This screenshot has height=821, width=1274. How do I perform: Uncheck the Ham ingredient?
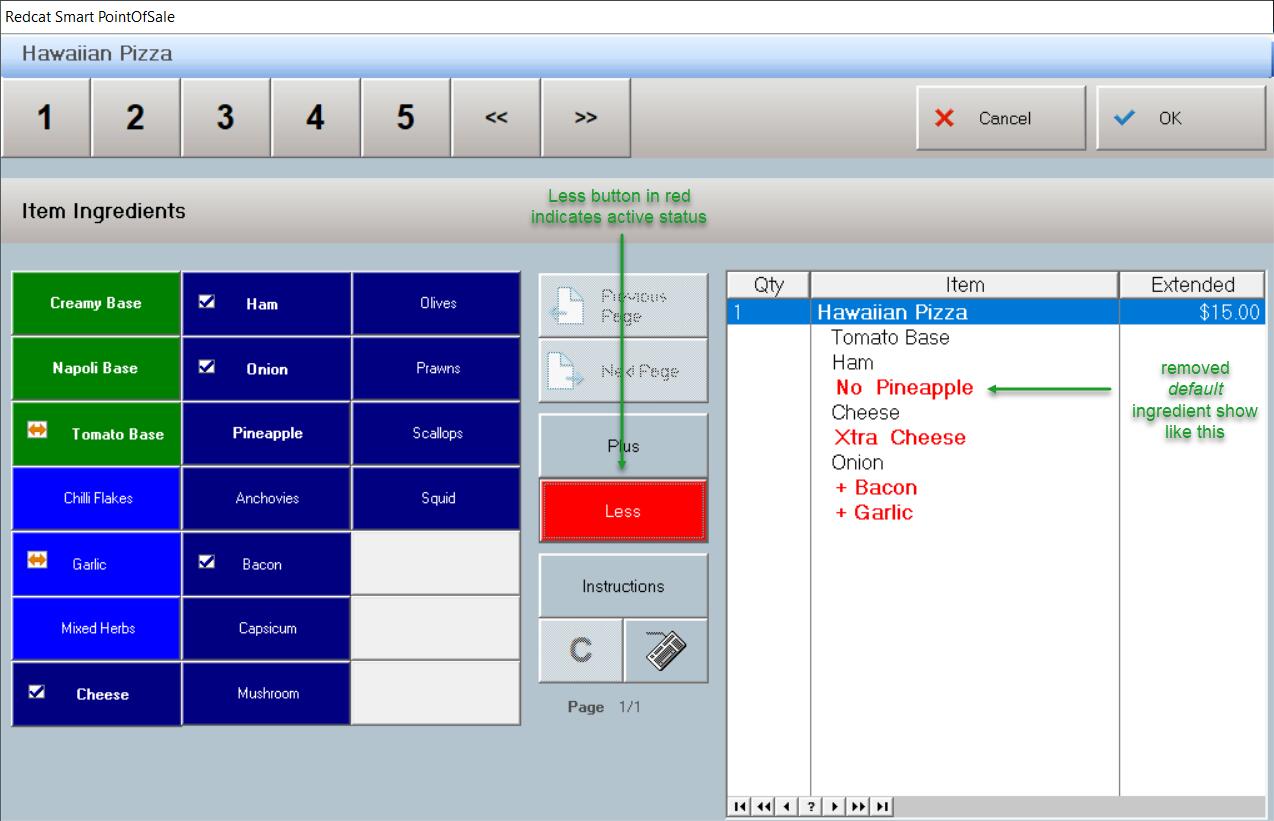pos(266,304)
